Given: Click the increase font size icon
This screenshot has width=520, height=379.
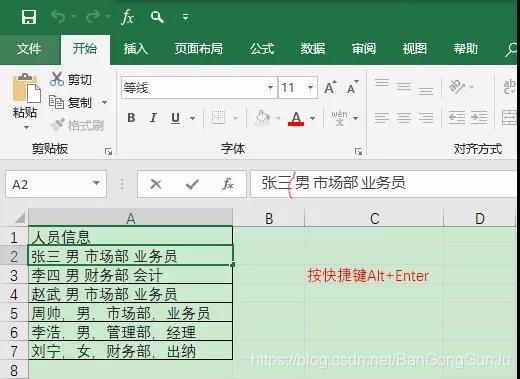Looking at the screenshot, I should 330,87.
